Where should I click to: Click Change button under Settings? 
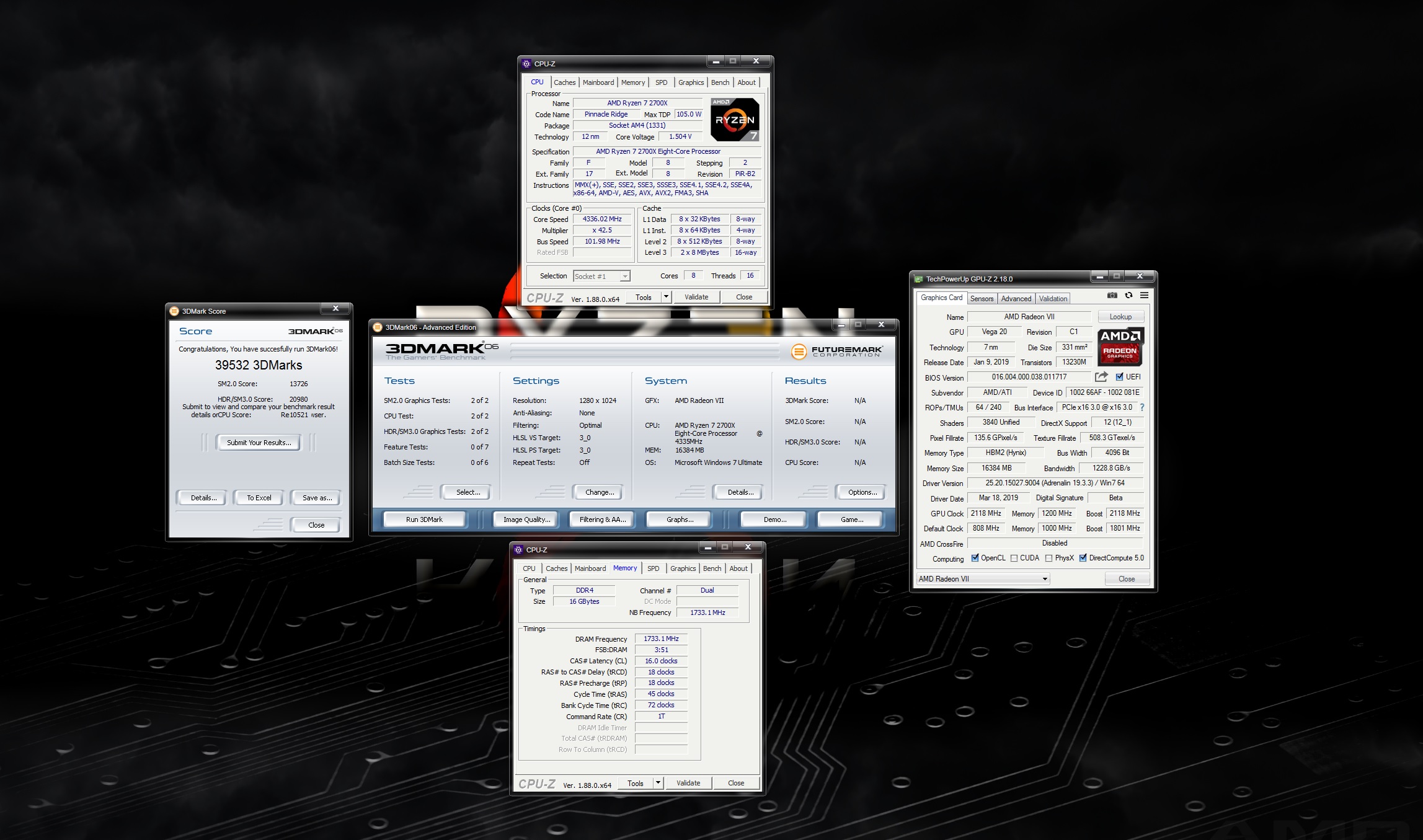click(599, 492)
